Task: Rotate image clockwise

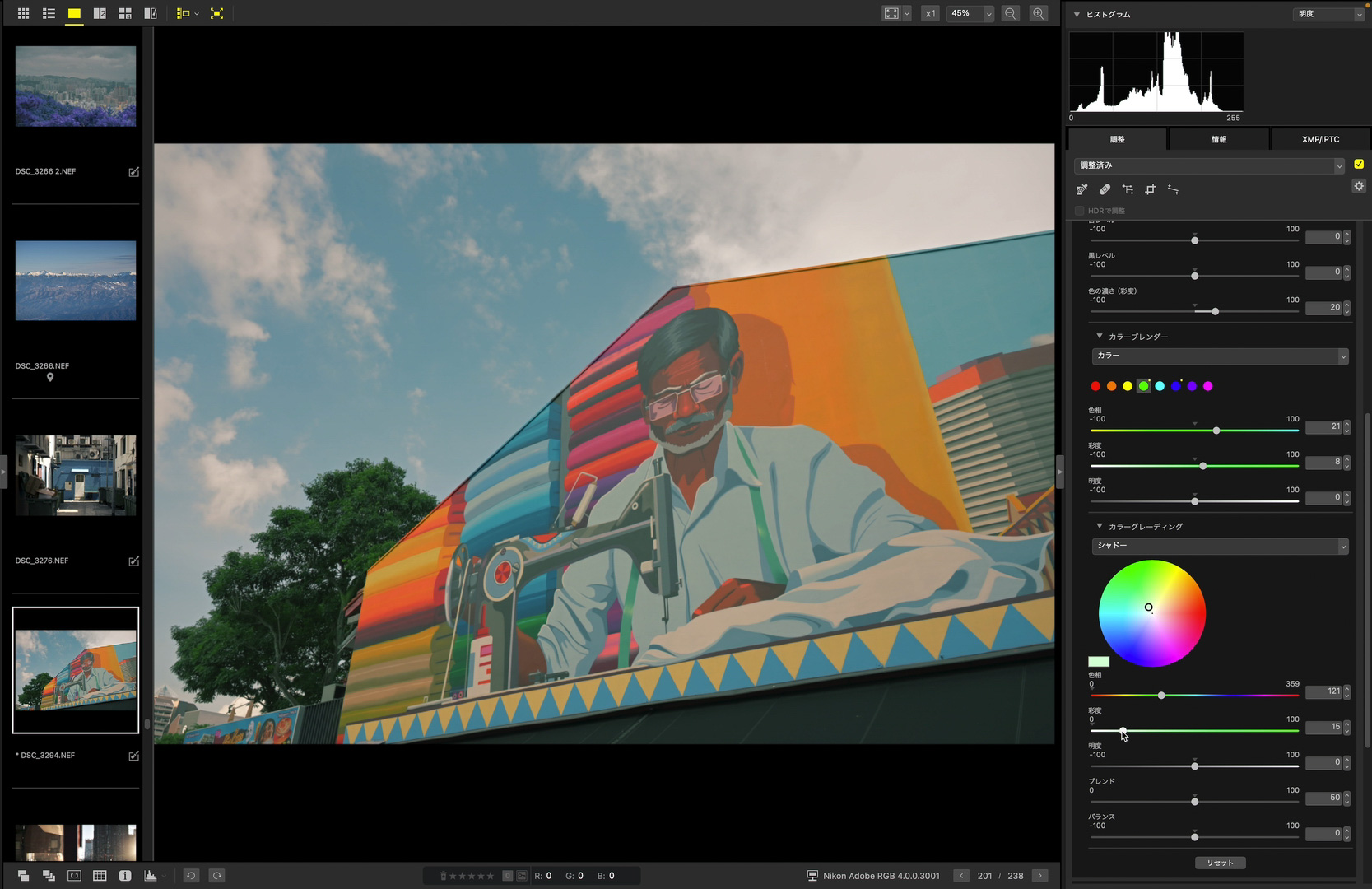Action: (217, 876)
